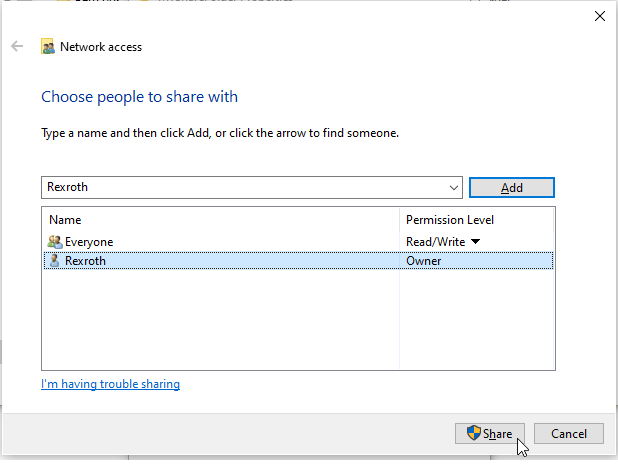Click the Owner permission cell for Rexroth
The image size is (618, 475).
(424, 261)
